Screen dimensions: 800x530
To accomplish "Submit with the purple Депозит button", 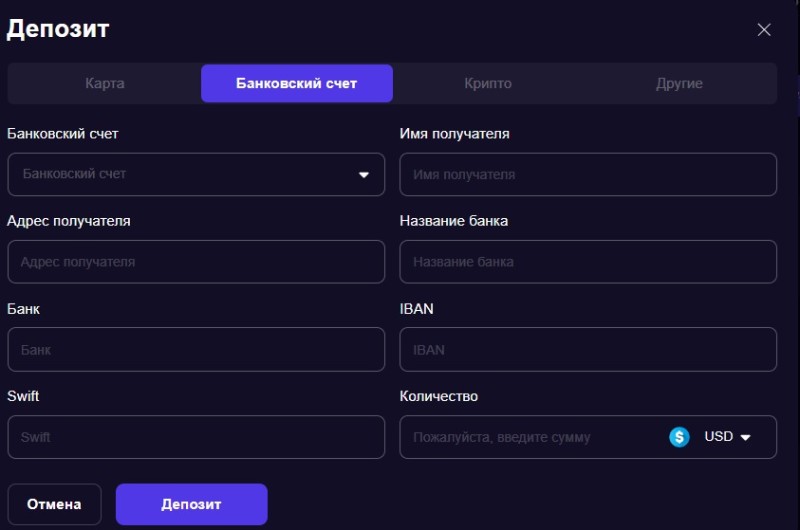I will [191, 504].
